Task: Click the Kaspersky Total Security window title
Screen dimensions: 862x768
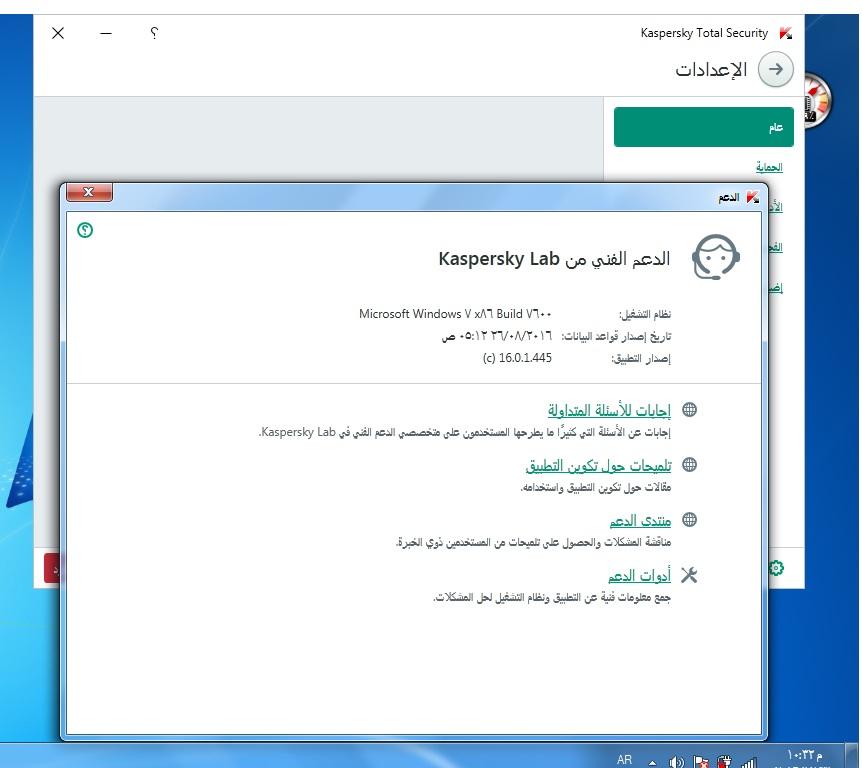Action: click(704, 33)
